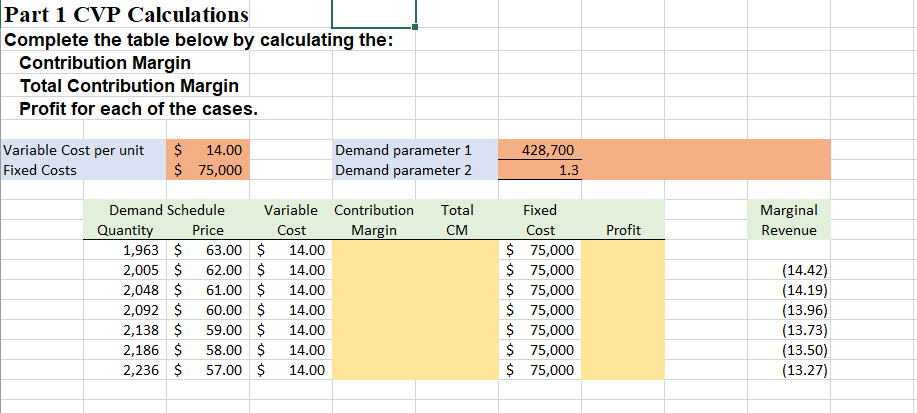The width and height of the screenshot is (917, 413).
Task: Select fixed cost 75,000 in the 2,138 row
Action: coord(540,330)
